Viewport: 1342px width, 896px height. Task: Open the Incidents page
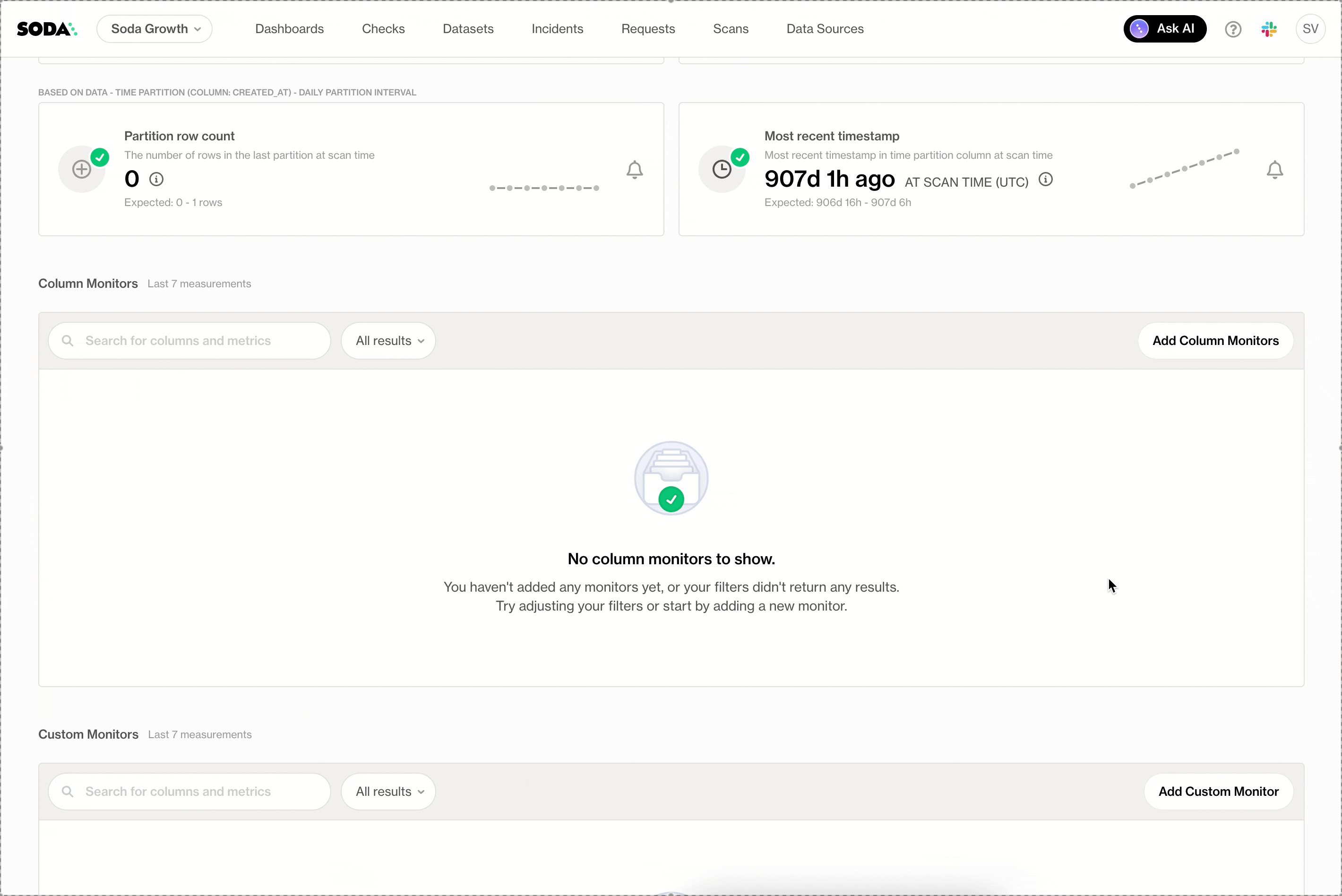(557, 29)
